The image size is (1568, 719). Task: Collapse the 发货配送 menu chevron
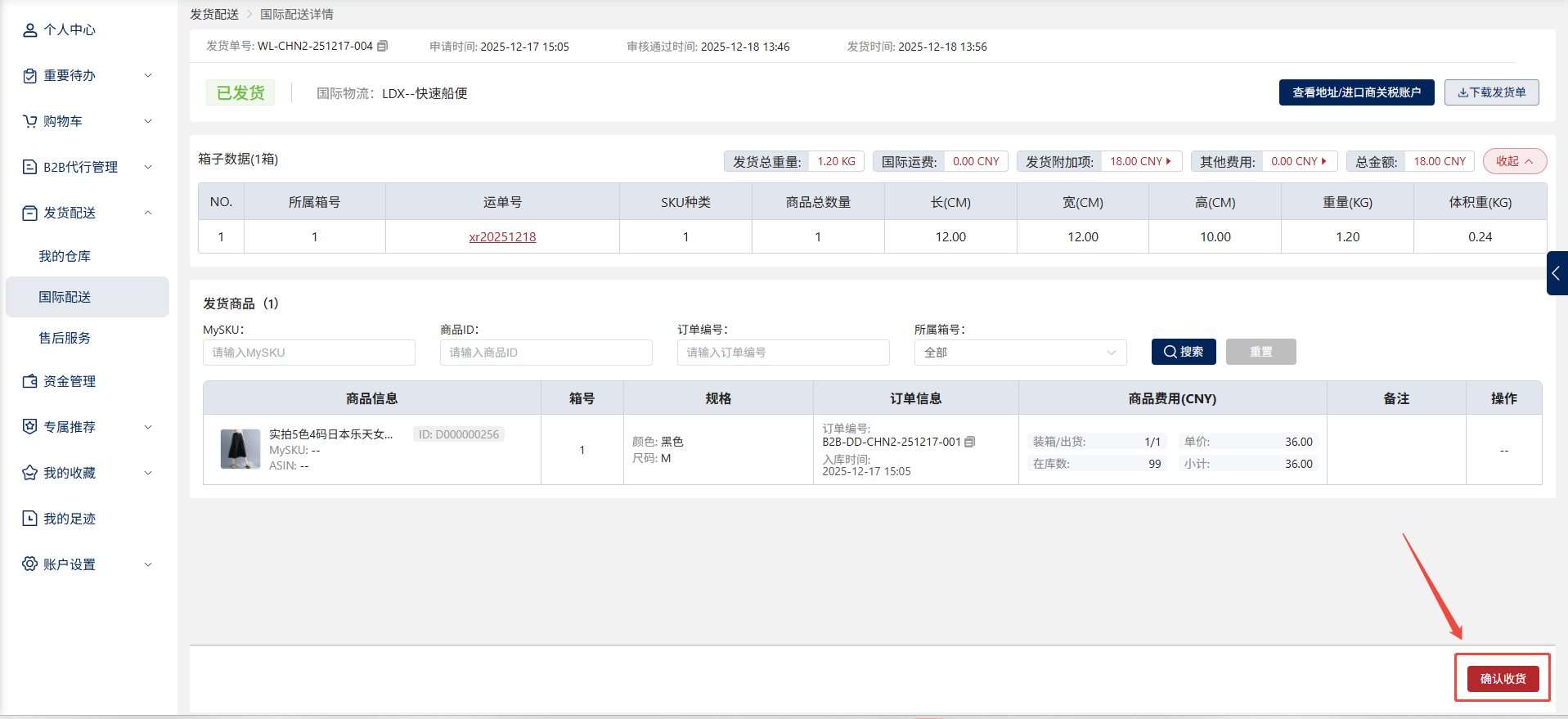coord(148,213)
